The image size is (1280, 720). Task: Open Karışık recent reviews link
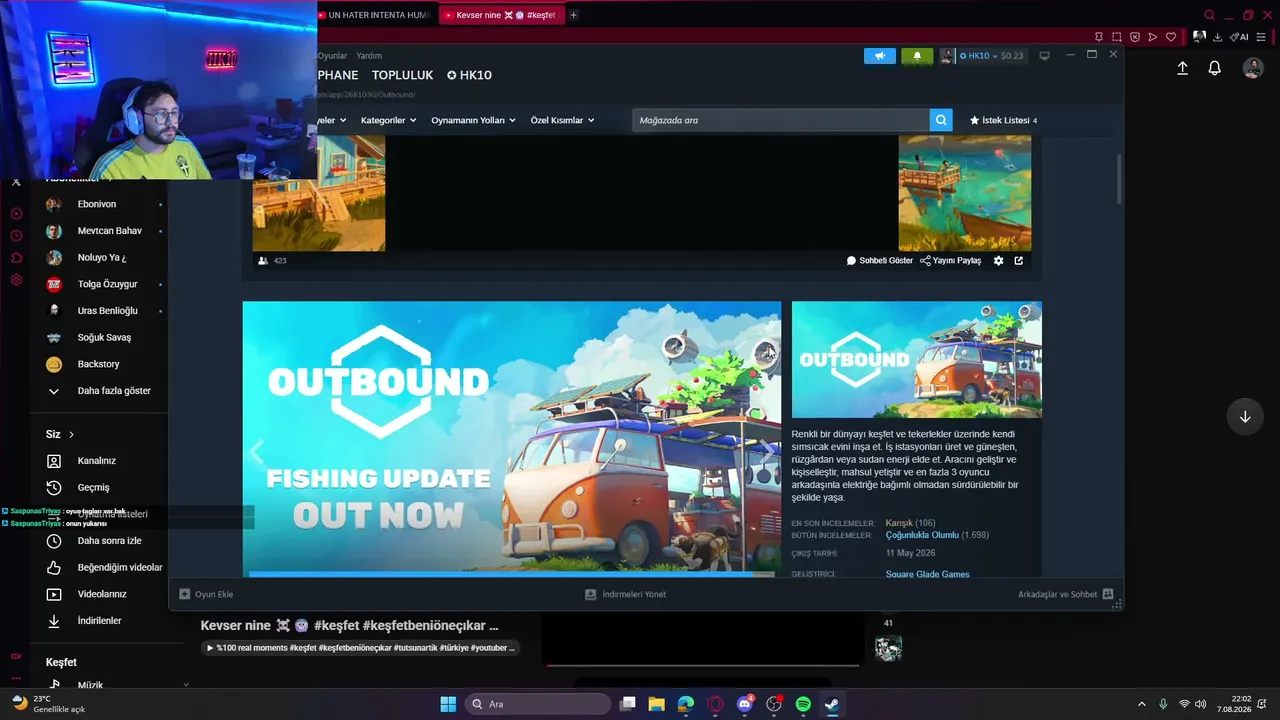point(899,523)
